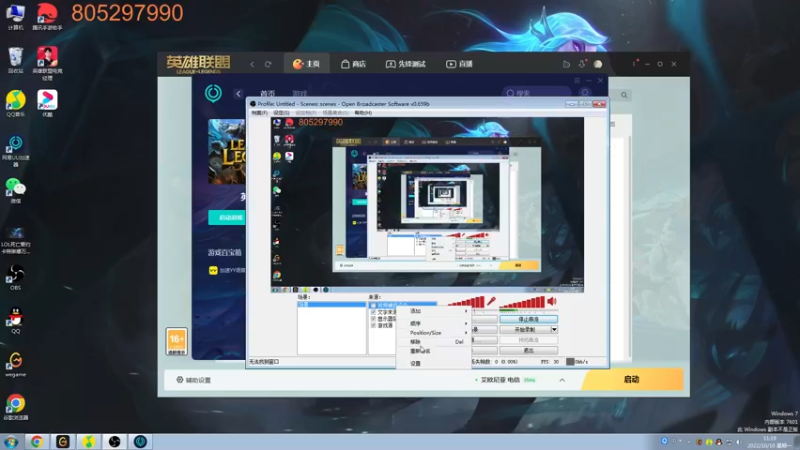Choose Position/Size in the context menu

click(x=433, y=333)
